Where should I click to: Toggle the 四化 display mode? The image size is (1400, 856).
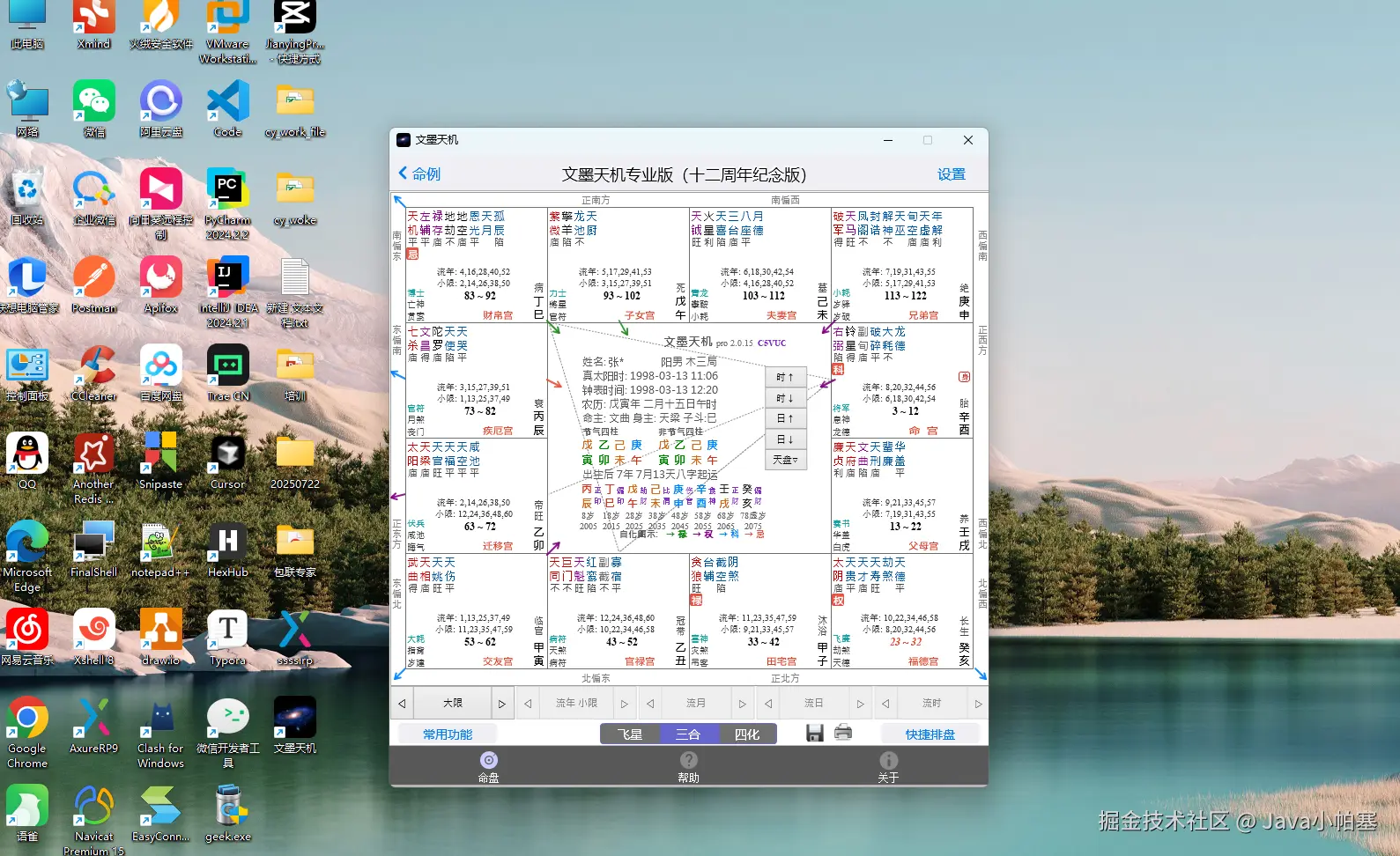[x=747, y=734]
